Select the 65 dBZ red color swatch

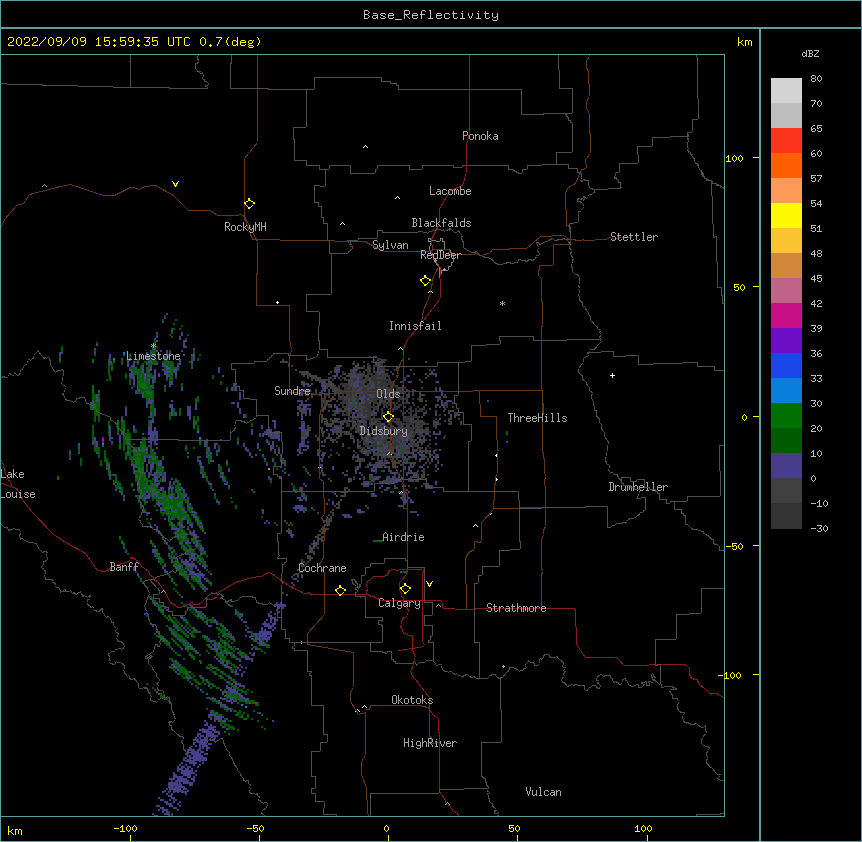pyautogui.click(x=786, y=141)
